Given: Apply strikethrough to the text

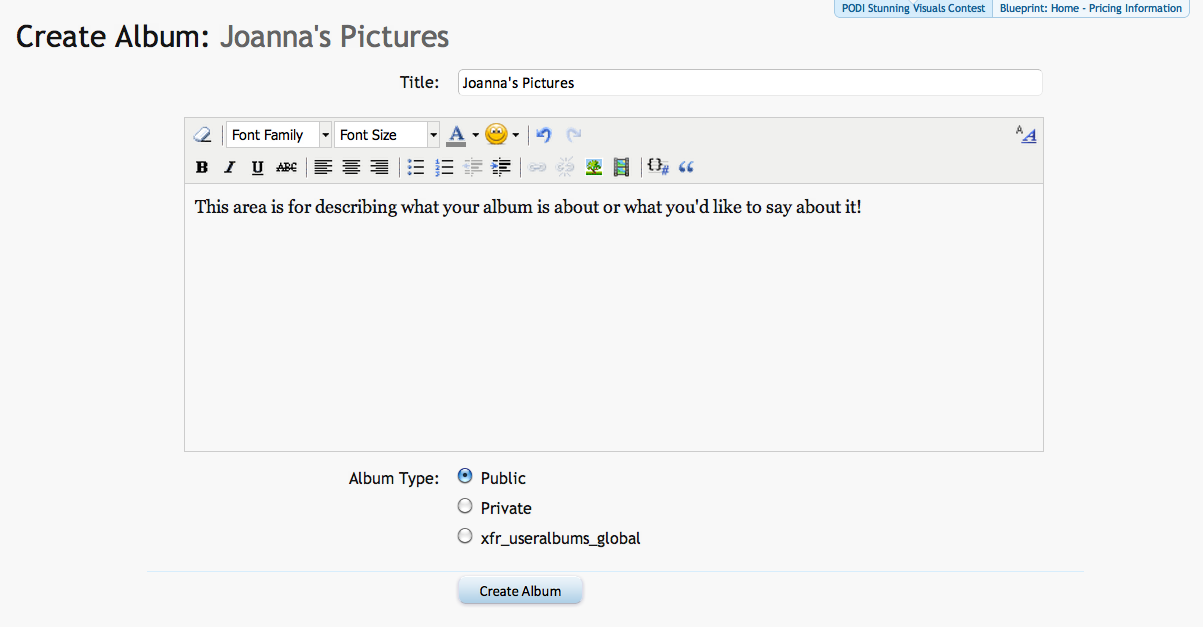Looking at the screenshot, I should tap(286, 167).
